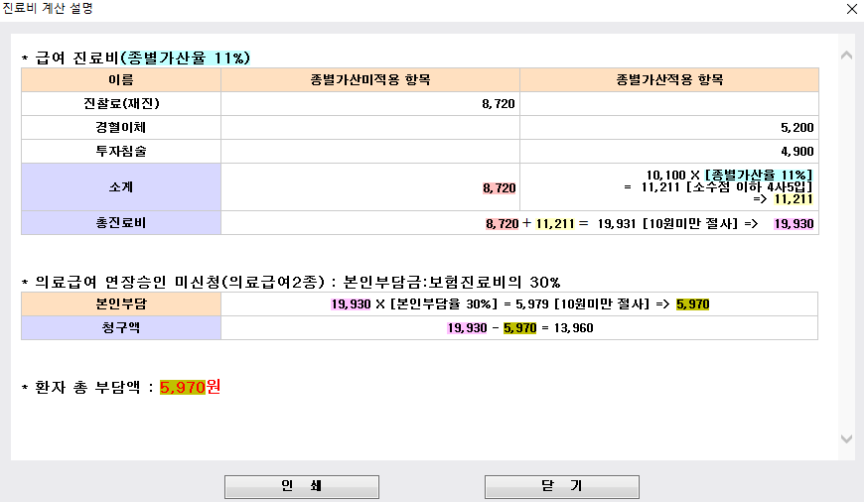Click the 이름 column header

pyautogui.click(x=121, y=80)
